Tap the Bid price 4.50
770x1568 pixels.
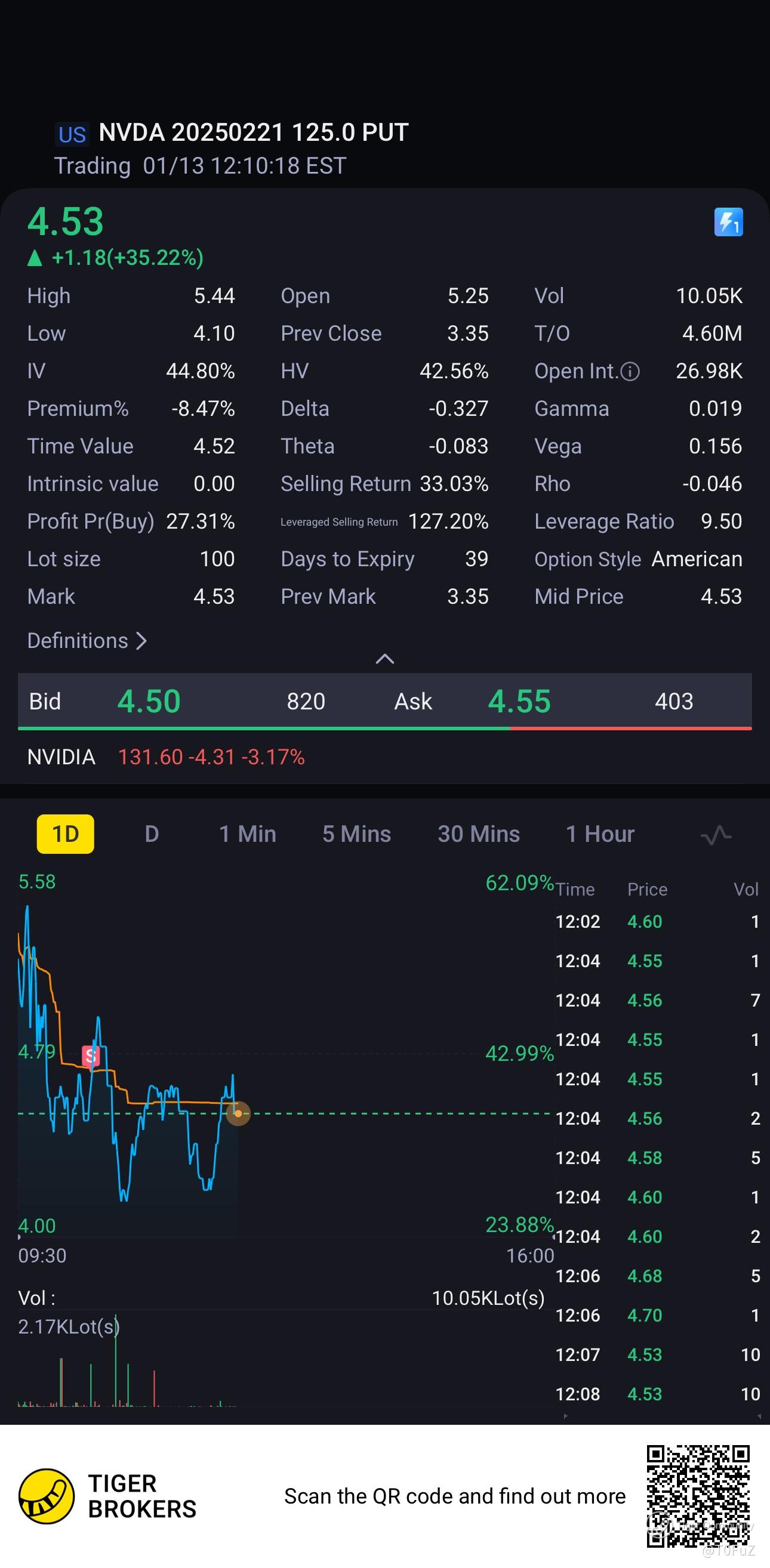149,701
